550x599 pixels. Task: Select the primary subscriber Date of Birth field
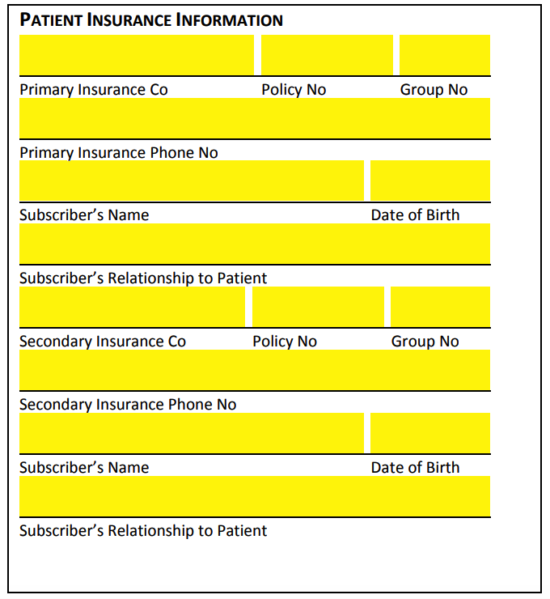(x=430, y=181)
